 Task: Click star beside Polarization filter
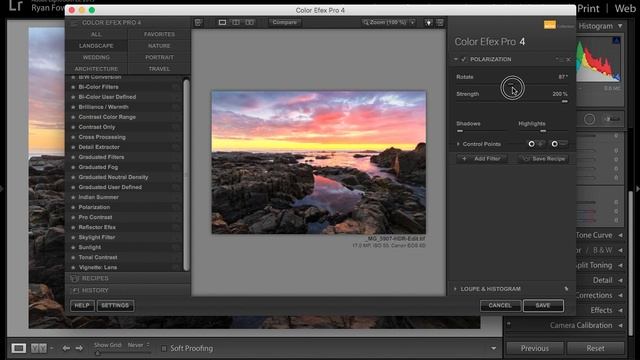[73, 207]
